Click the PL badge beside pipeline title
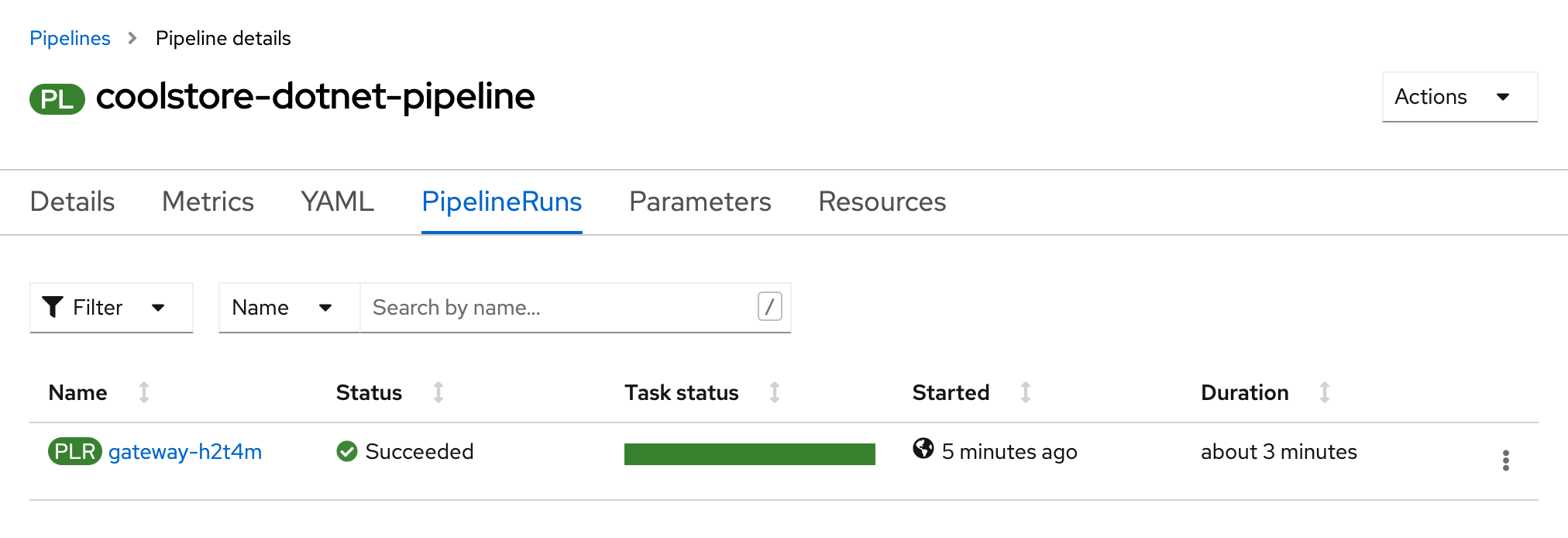 [57, 99]
